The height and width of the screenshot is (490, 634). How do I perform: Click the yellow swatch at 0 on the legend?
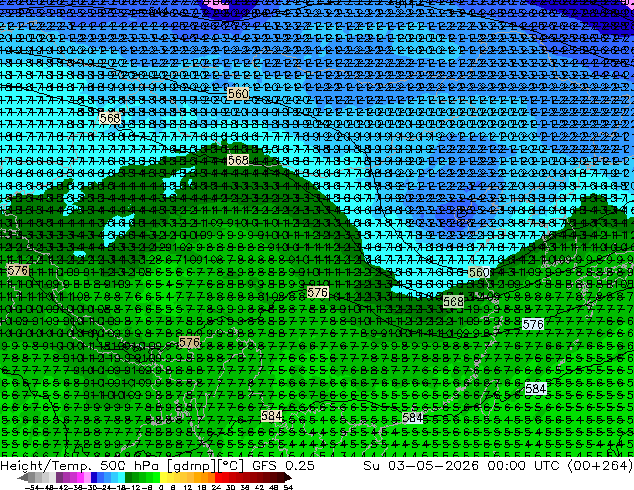pos(163,477)
